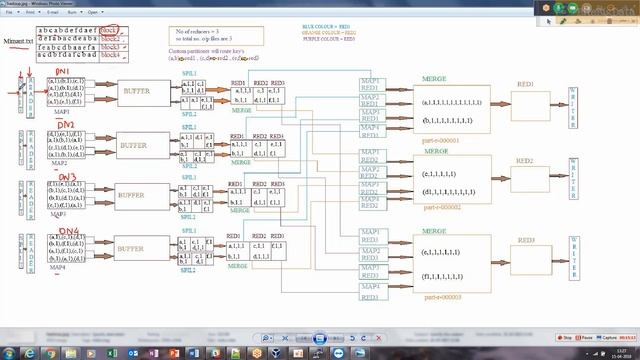Click the part-r-000002 label
Screen dimensions: 640x360
pyautogui.click(x=442, y=207)
